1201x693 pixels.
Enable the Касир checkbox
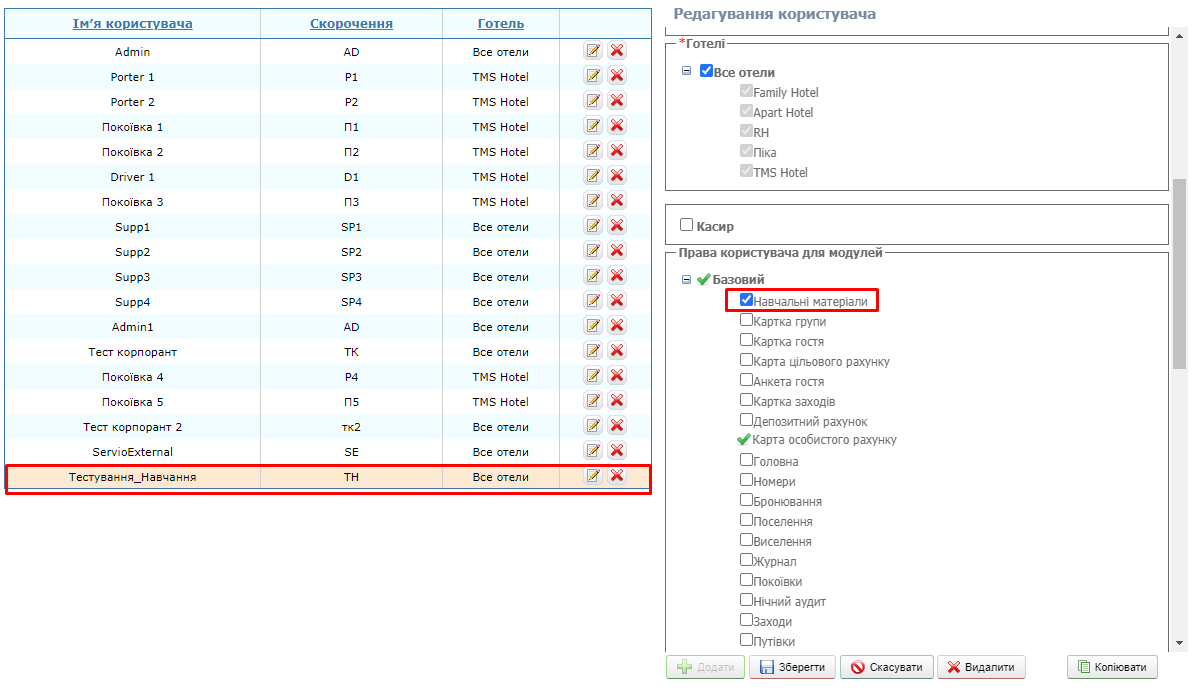[x=687, y=226]
